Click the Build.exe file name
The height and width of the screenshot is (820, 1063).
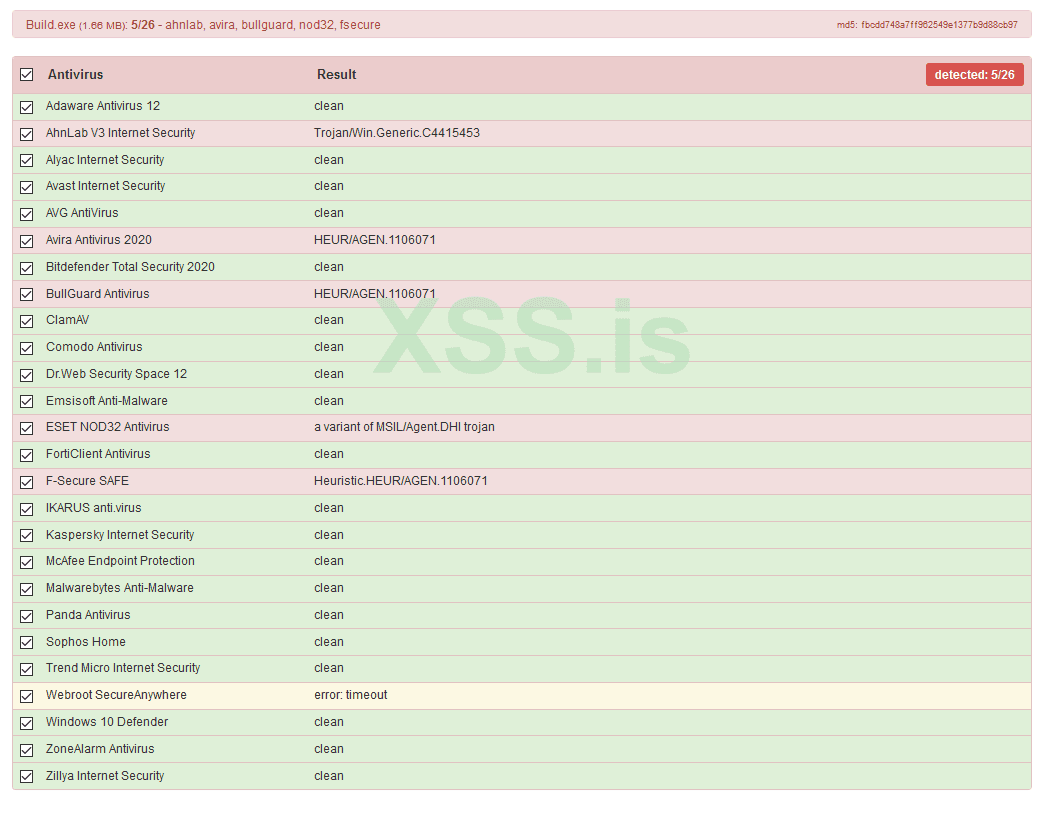click(50, 25)
